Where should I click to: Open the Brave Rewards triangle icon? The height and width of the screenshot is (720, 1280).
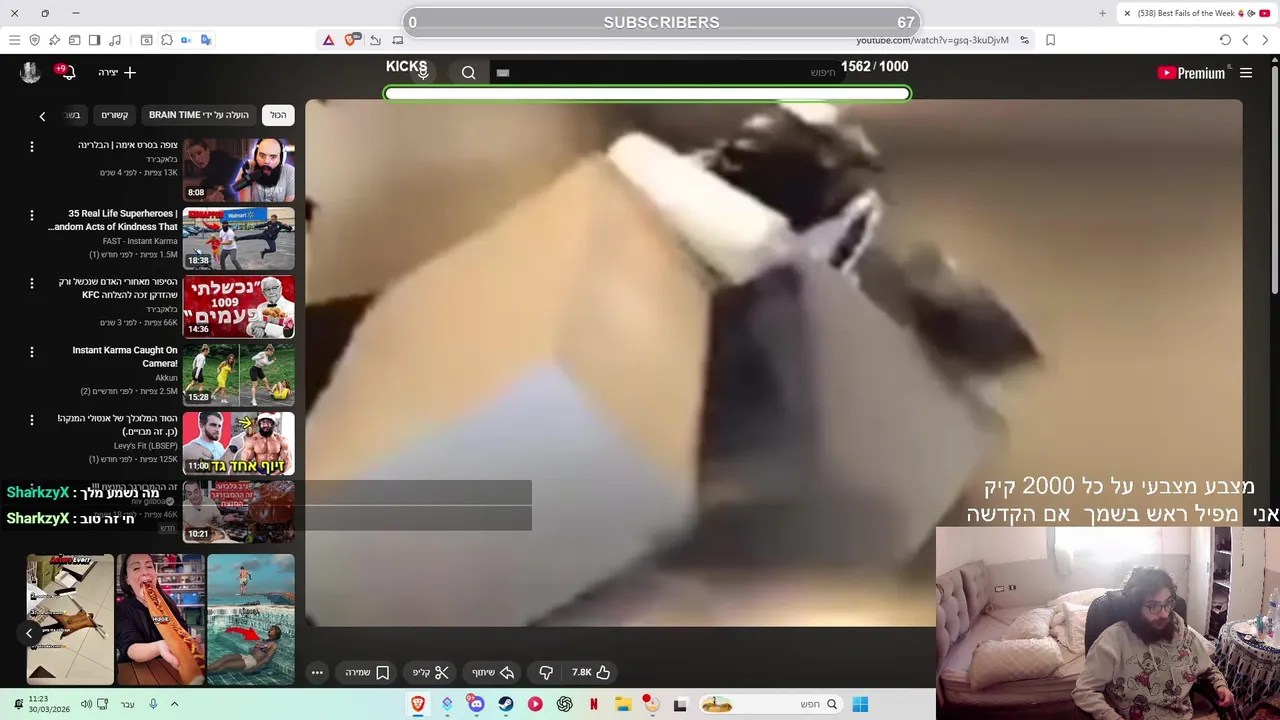point(328,40)
